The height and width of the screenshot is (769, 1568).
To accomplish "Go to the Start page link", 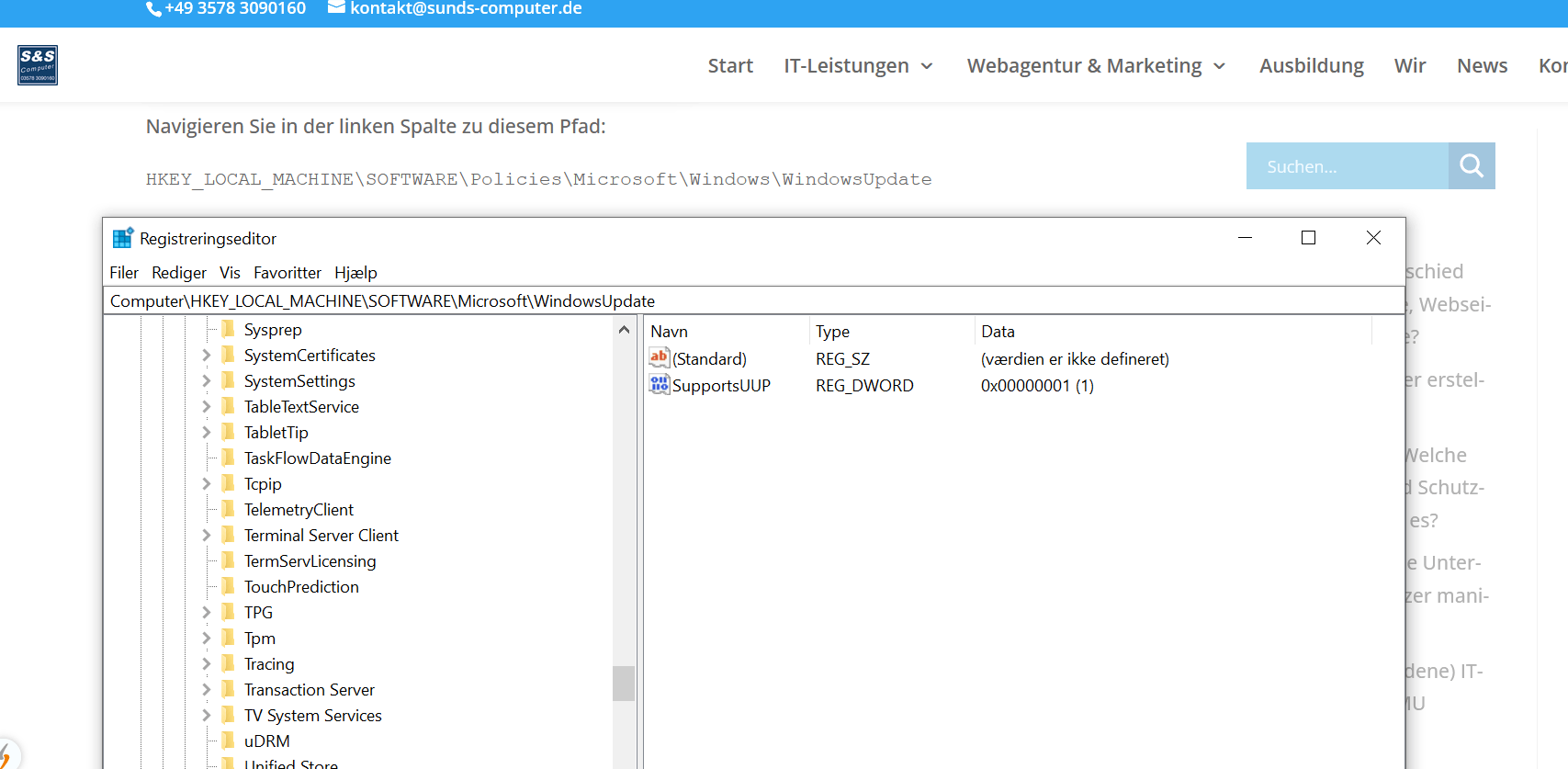I will [x=730, y=66].
